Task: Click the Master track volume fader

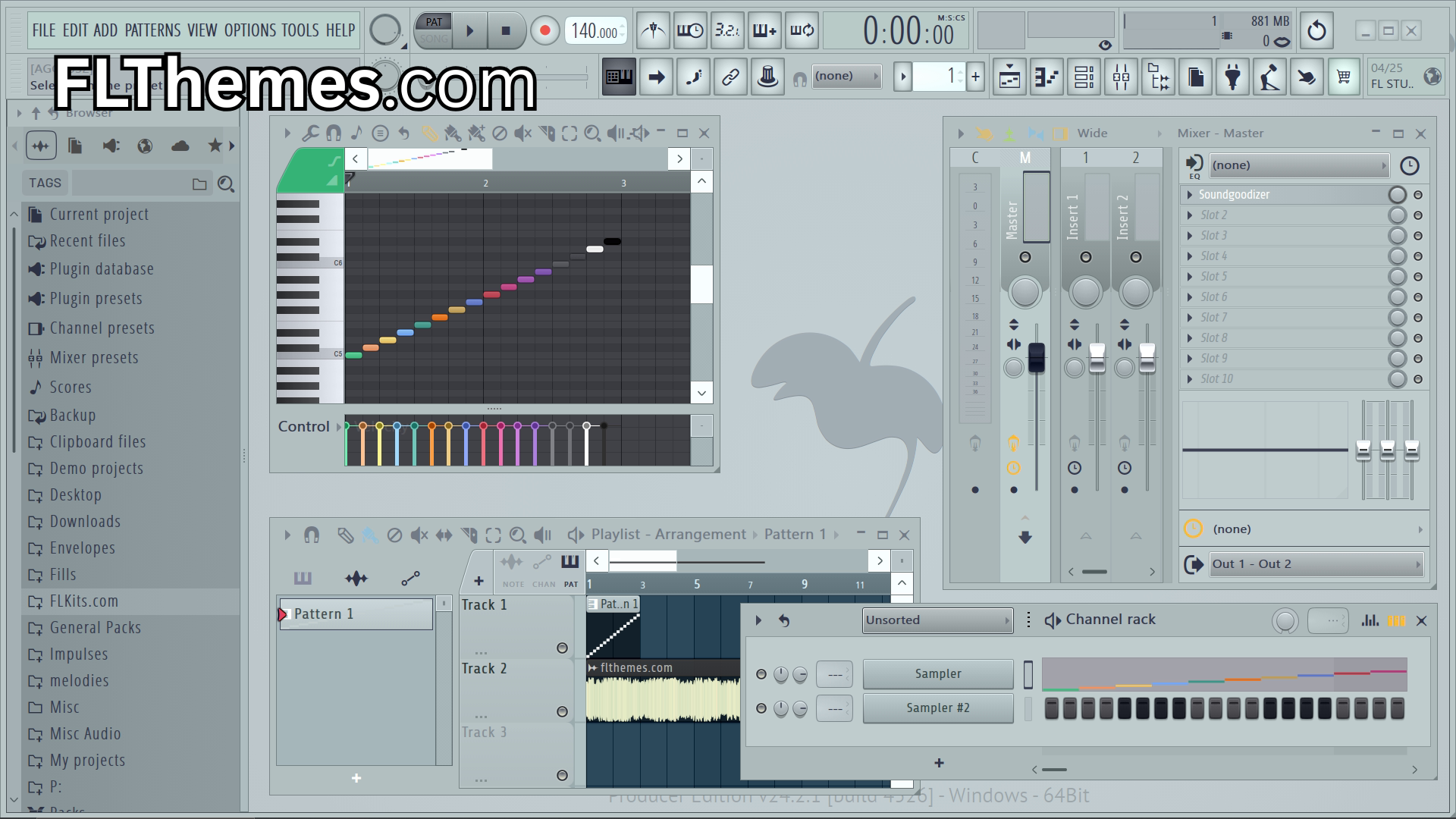Action: click(x=1036, y=358)
